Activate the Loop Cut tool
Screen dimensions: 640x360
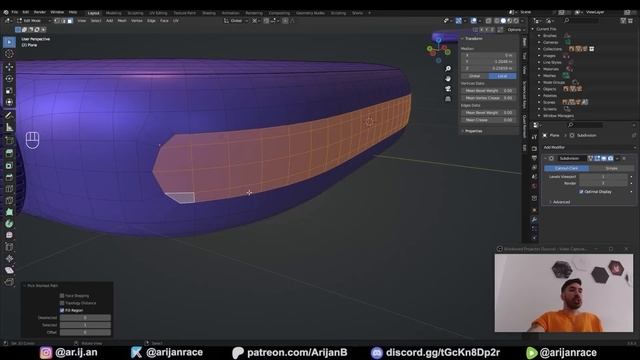[x=9, y=189]
